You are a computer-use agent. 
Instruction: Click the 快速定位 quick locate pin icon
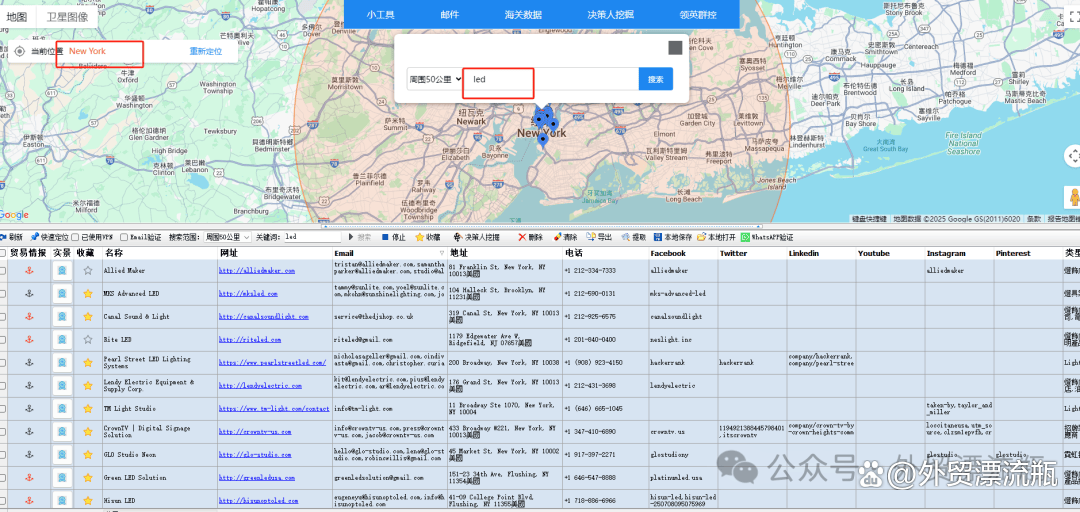(34, 237)
